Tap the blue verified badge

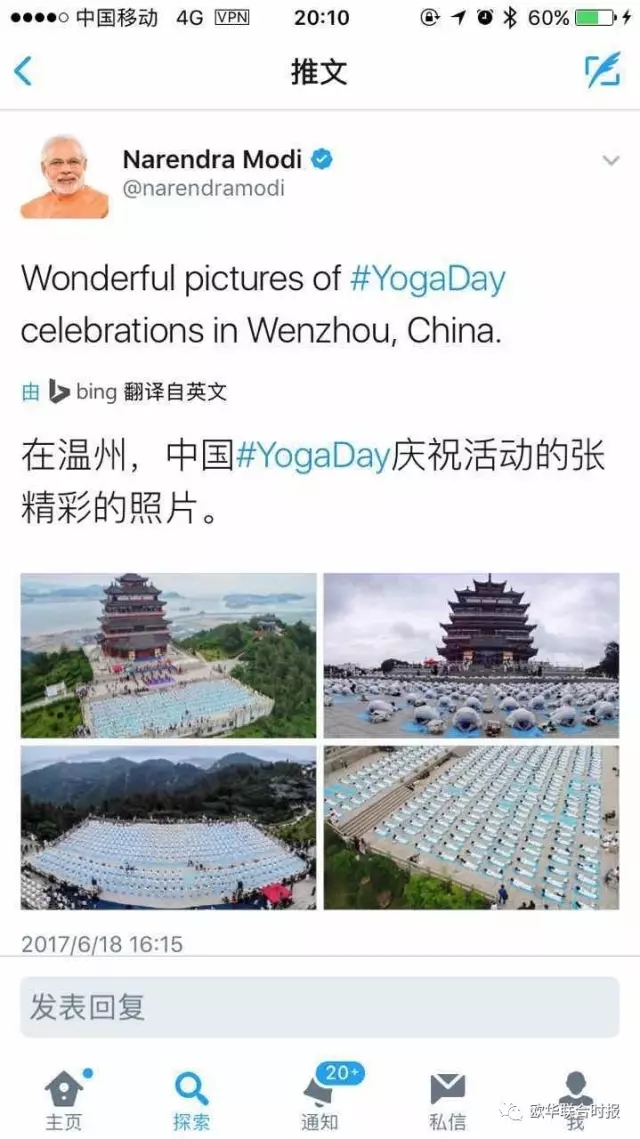pos(322,159)
